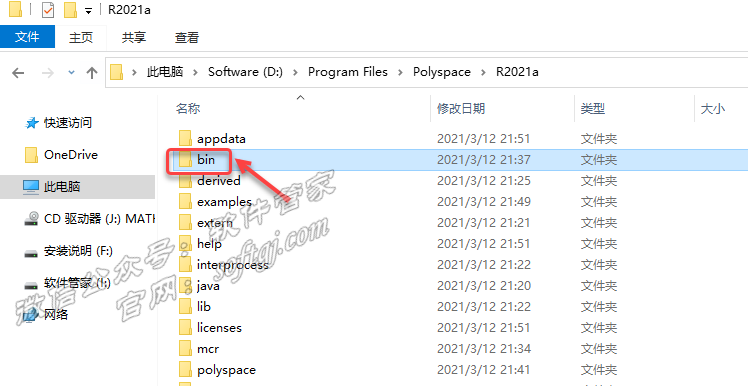The image size is (748, 386).
Task: Select 安装说明 (F:) drive in navigation pane
Action: click(x=78, y=250)
